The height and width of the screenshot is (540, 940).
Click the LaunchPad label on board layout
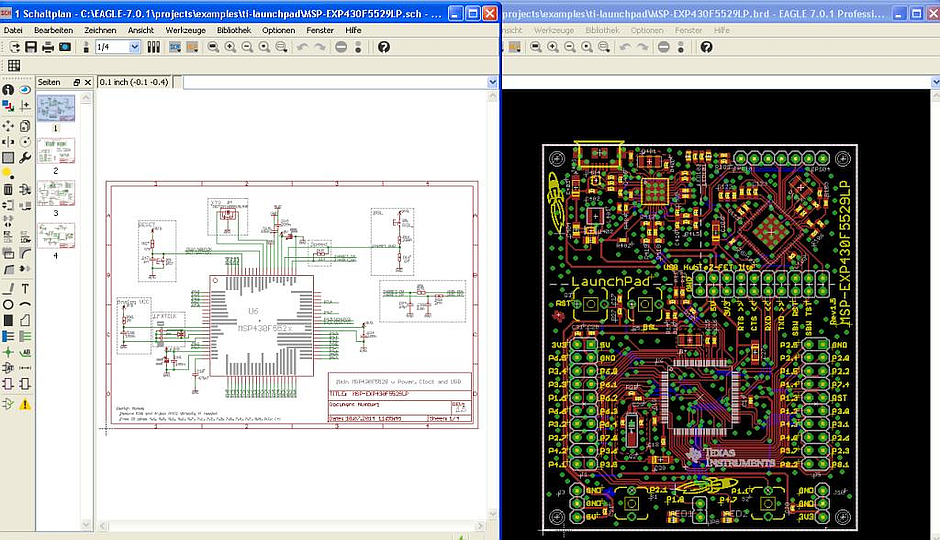tap(611, 281)
